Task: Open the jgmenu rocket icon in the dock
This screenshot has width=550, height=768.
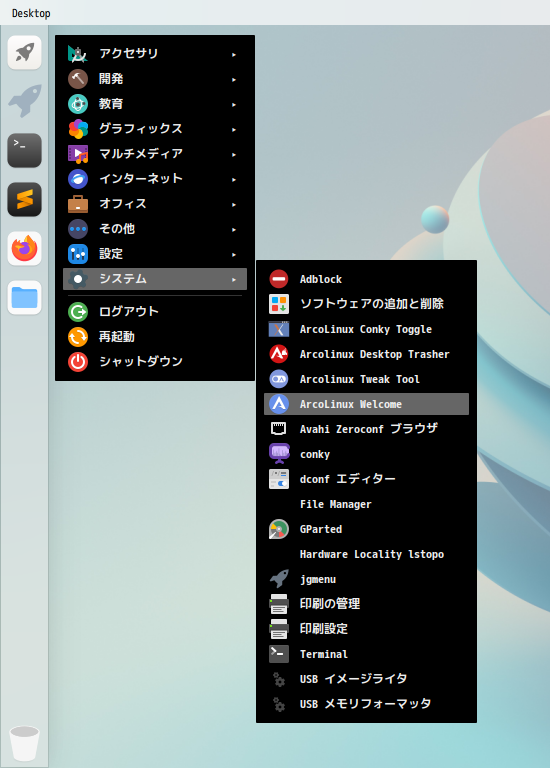Action: click(24, 101)
